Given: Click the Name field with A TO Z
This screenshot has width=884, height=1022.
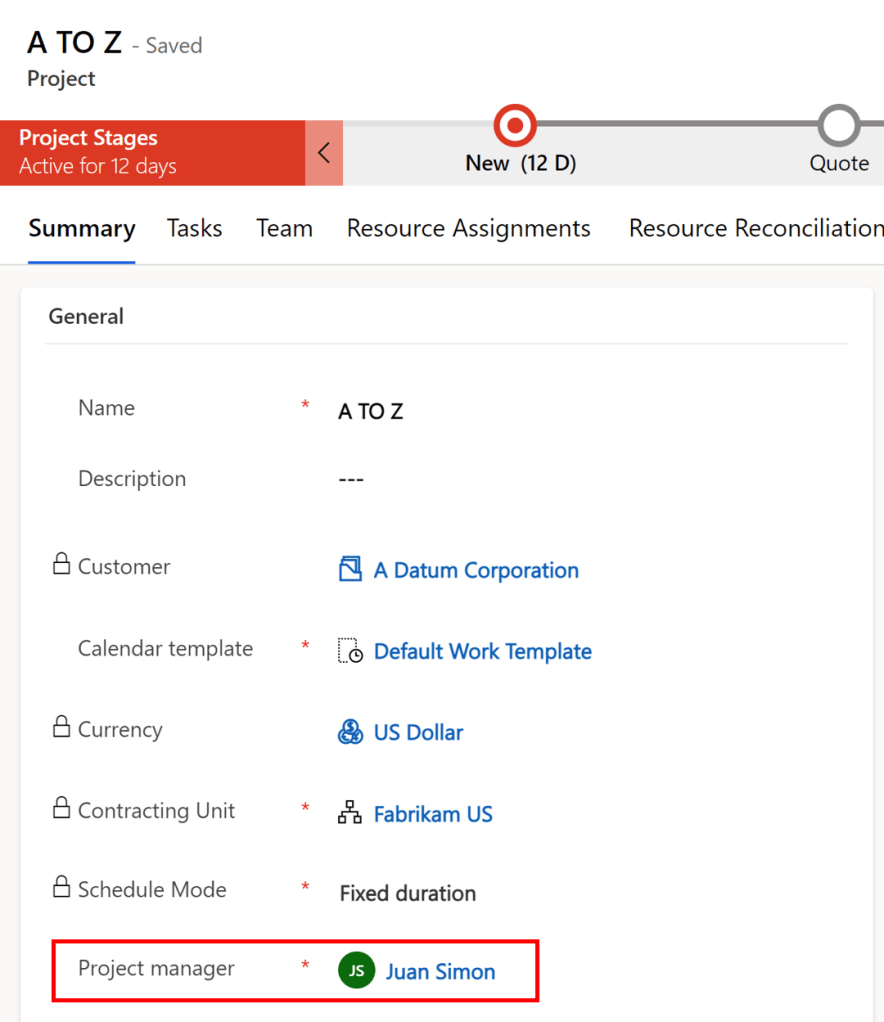Looking at the screenshot, I should (x=371, y=411).
